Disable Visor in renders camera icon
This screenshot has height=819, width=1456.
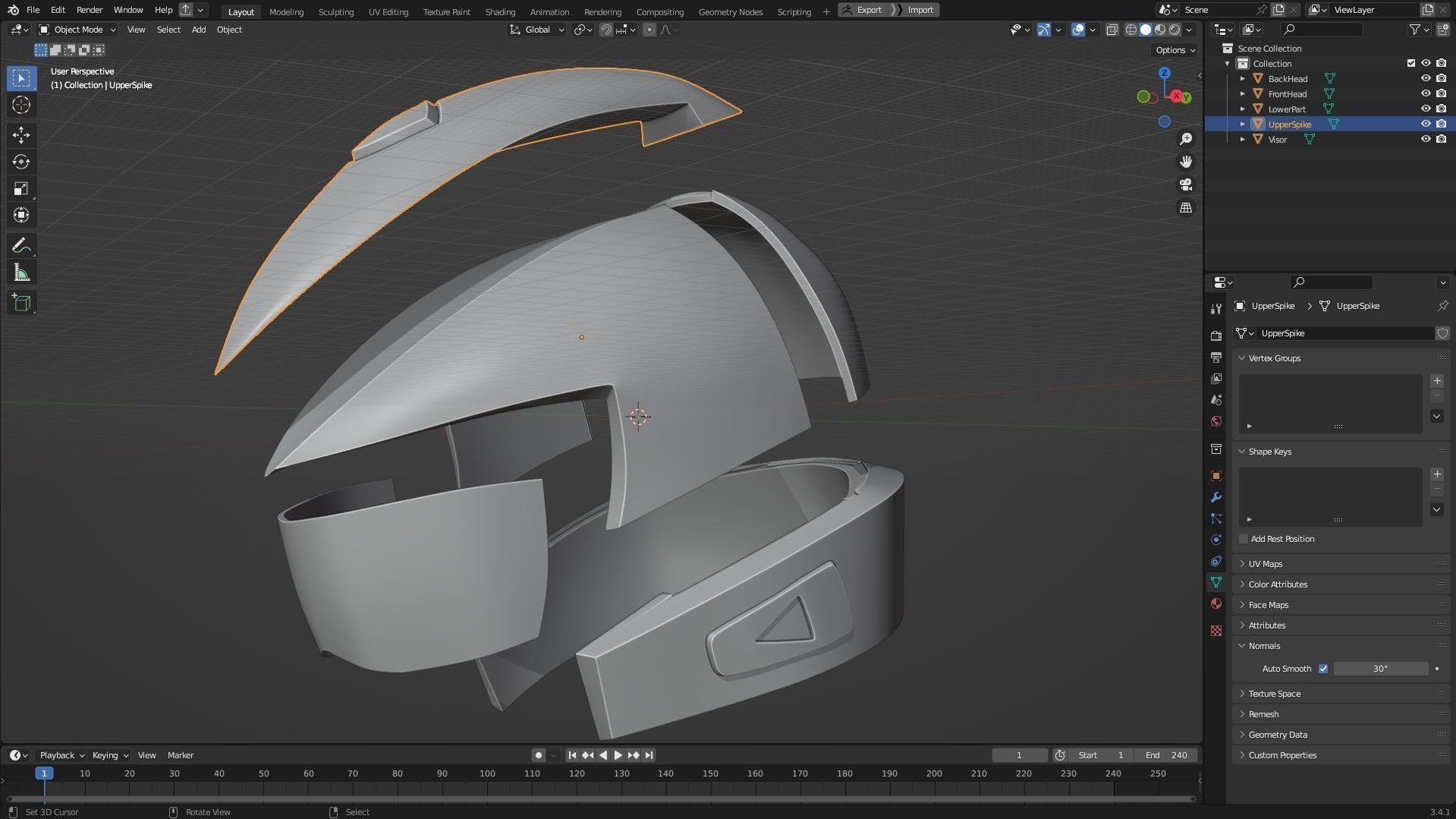[x=1441, y=139]
